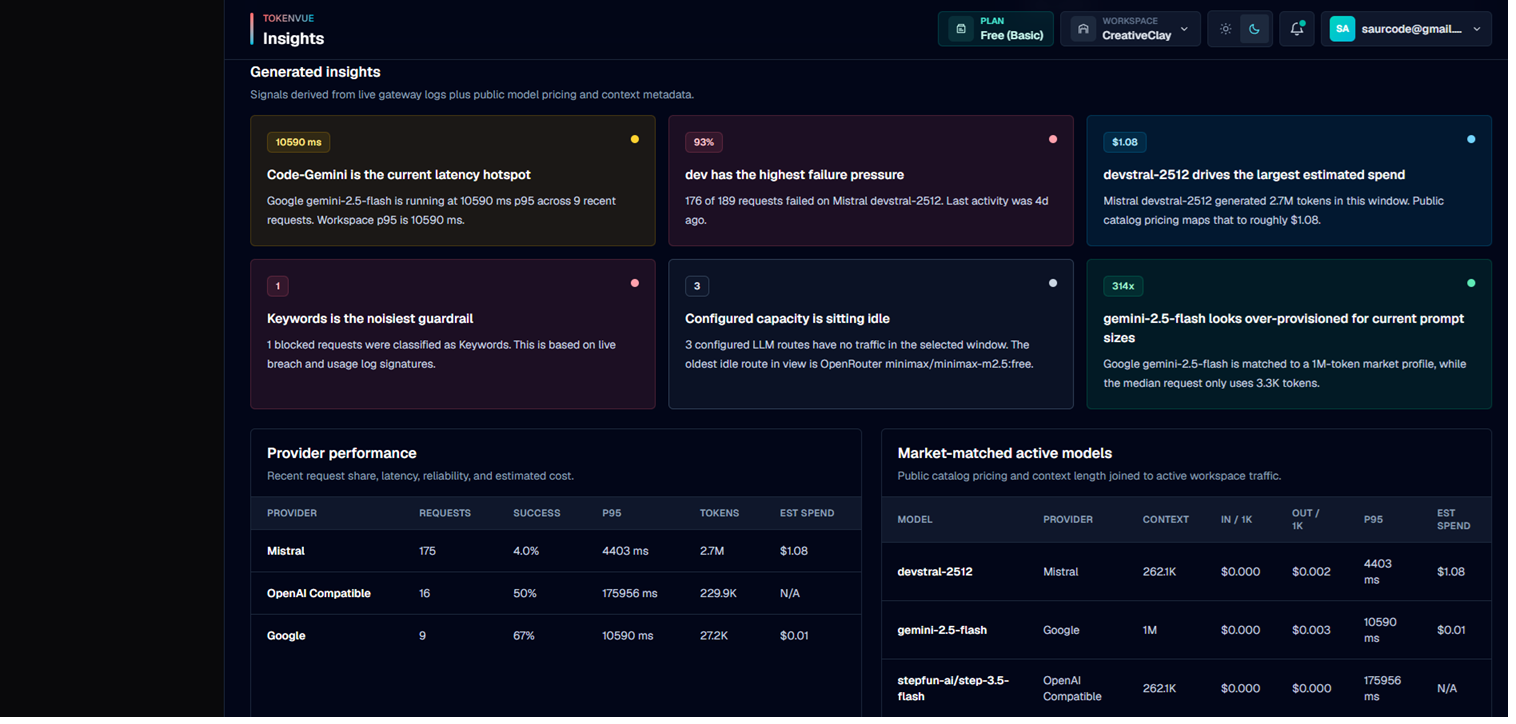This screenshot has height=724, width=1516.
Task: Click the 175956 ms P95 in Provider performance
Action: [630, 593]
